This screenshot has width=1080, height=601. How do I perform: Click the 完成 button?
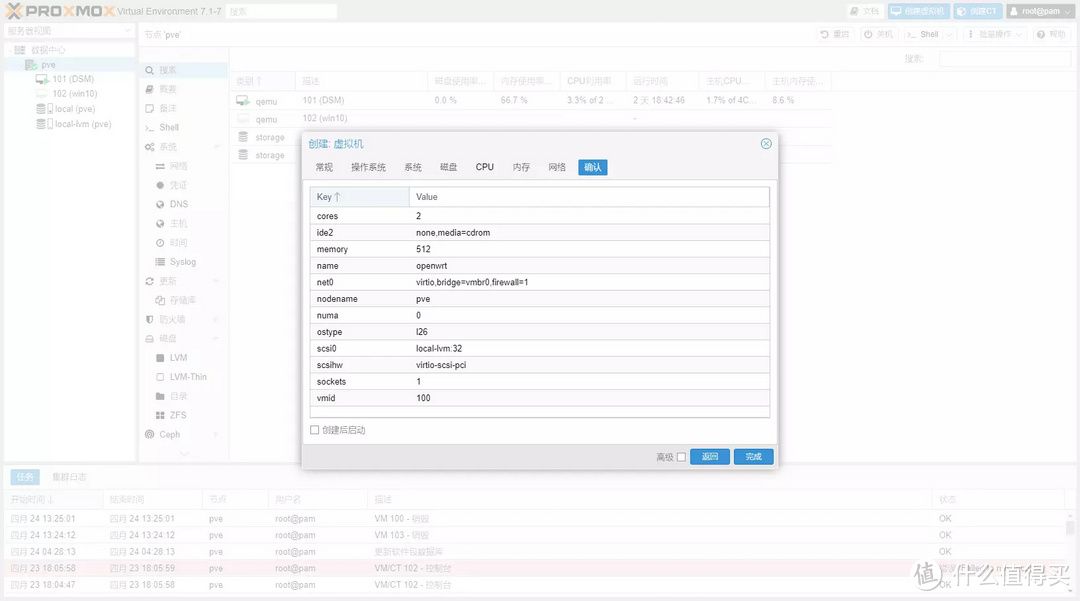coord(753,457)
